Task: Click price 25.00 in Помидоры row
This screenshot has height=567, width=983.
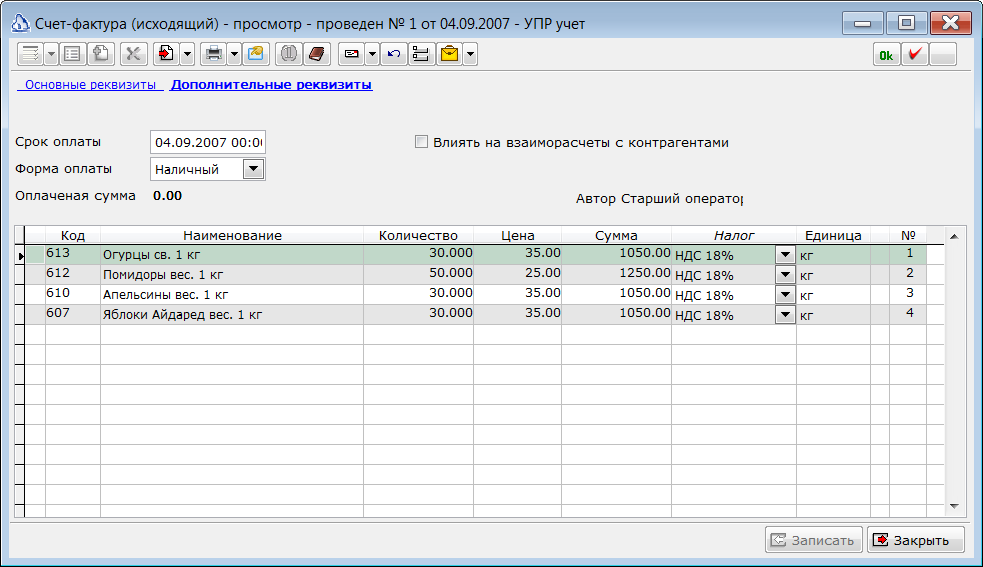Action: coord(518,274)
